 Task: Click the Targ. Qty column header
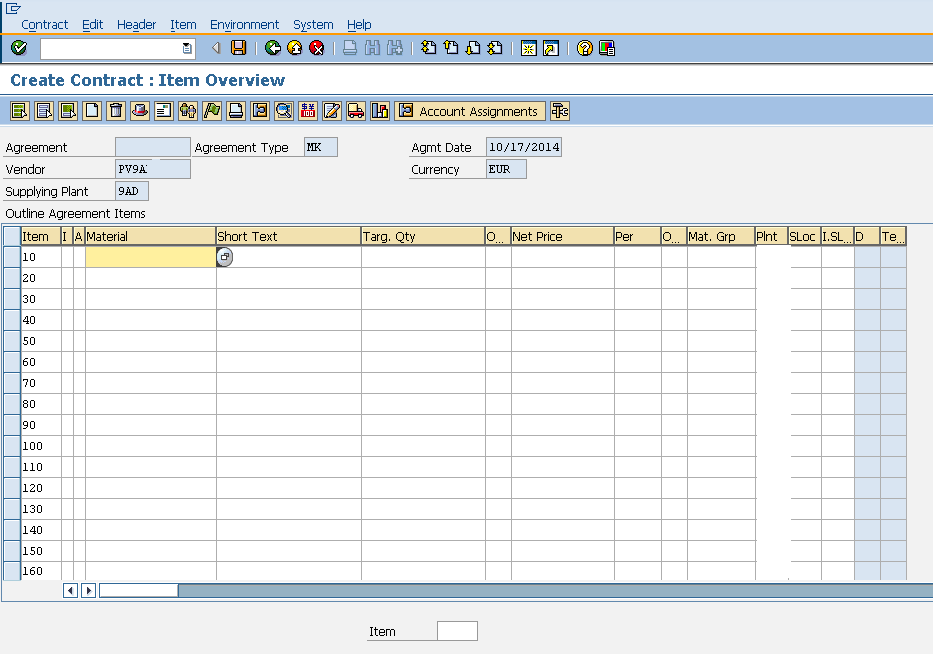tap(423, 236)
